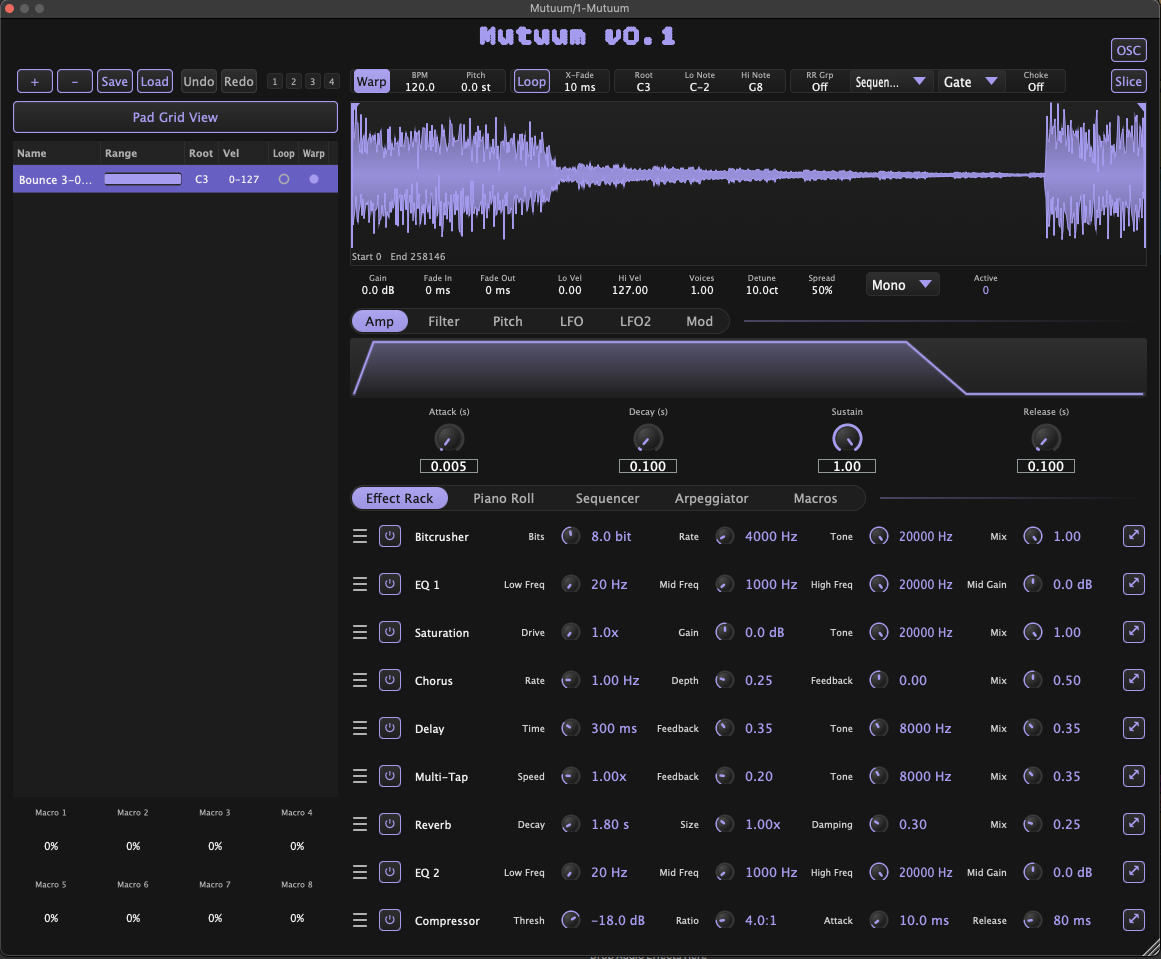Click the drag handle for EQ 1

click(x=360, y=584)
